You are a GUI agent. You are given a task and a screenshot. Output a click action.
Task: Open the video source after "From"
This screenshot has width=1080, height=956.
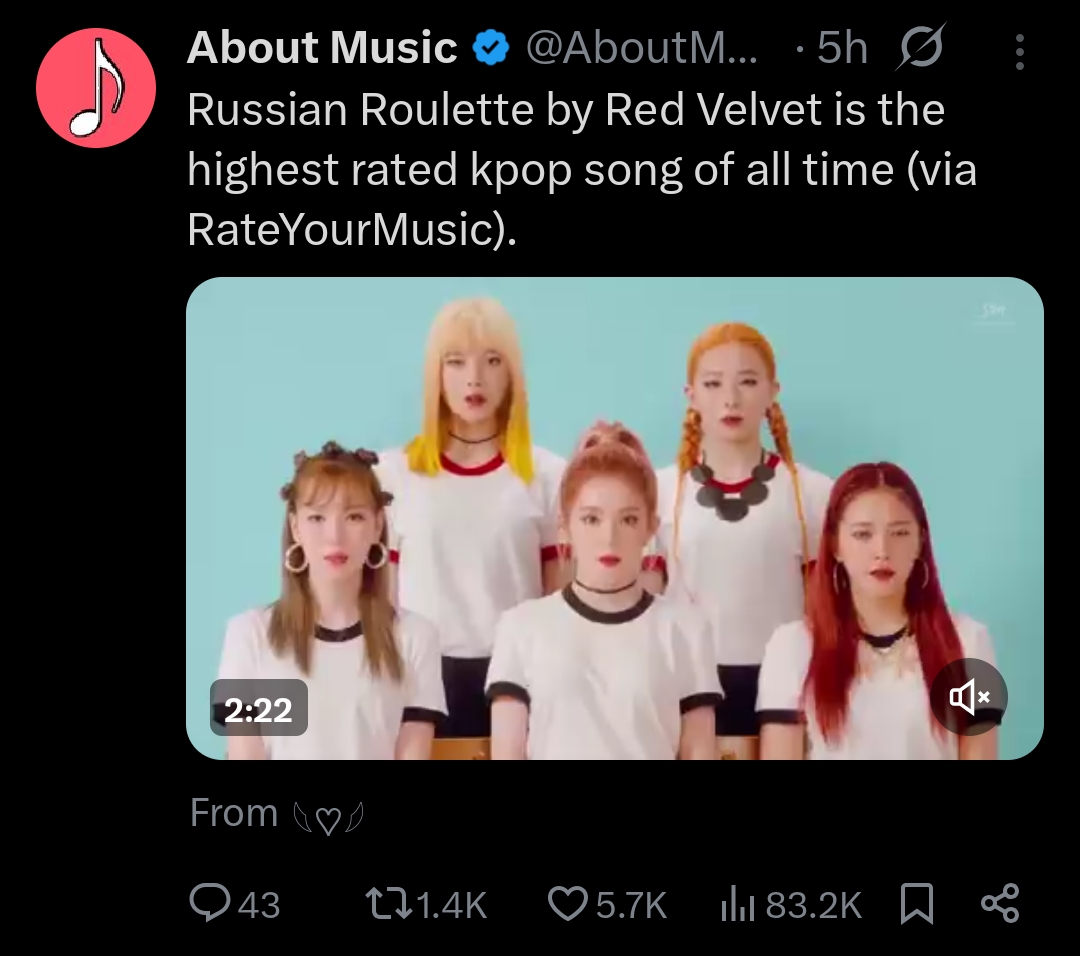click(x=327, y=816)
